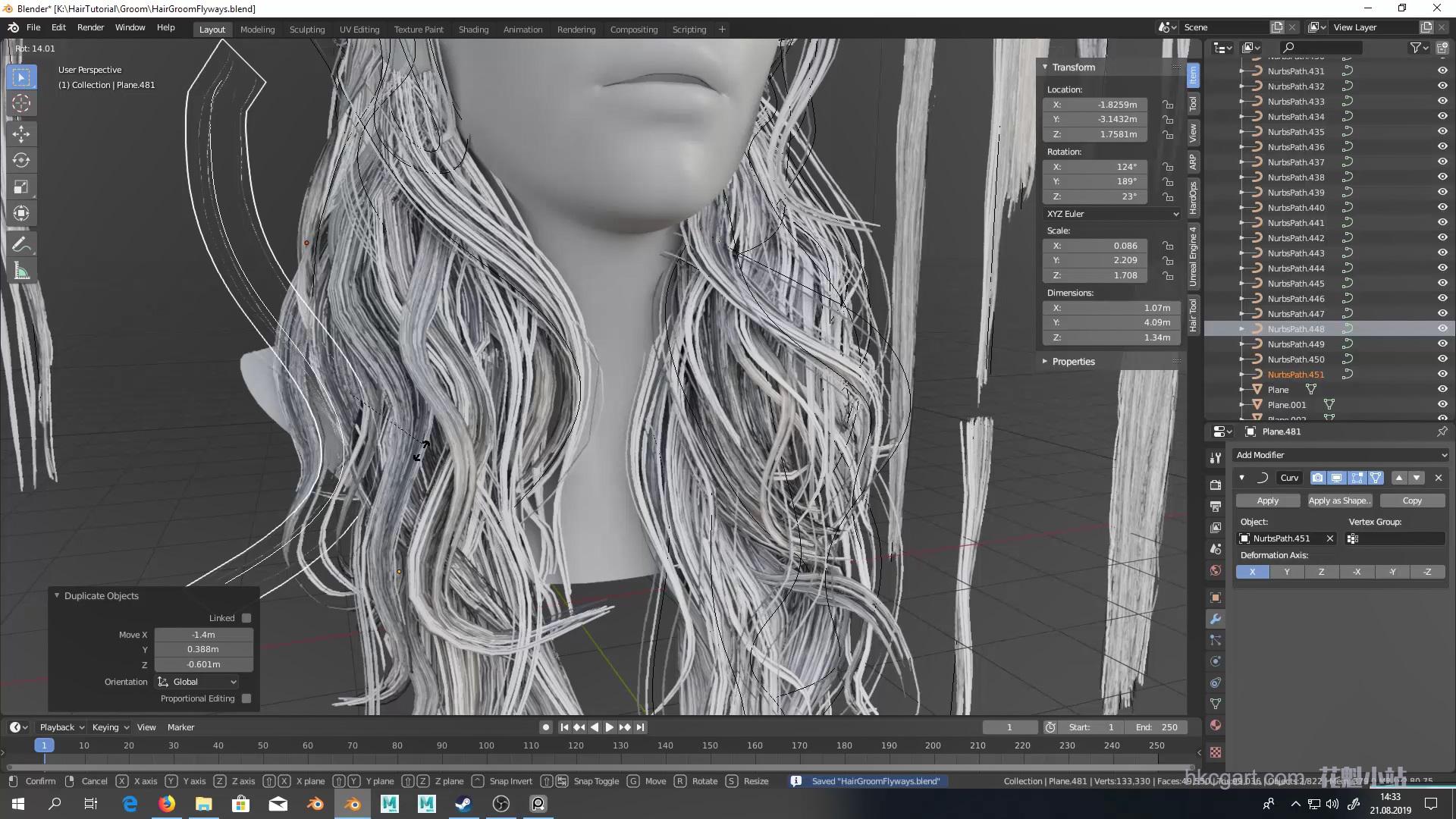Screen dimensions: 1456x819
Task: Select the Rotate tool icon
Action: (x=22, y=159)
